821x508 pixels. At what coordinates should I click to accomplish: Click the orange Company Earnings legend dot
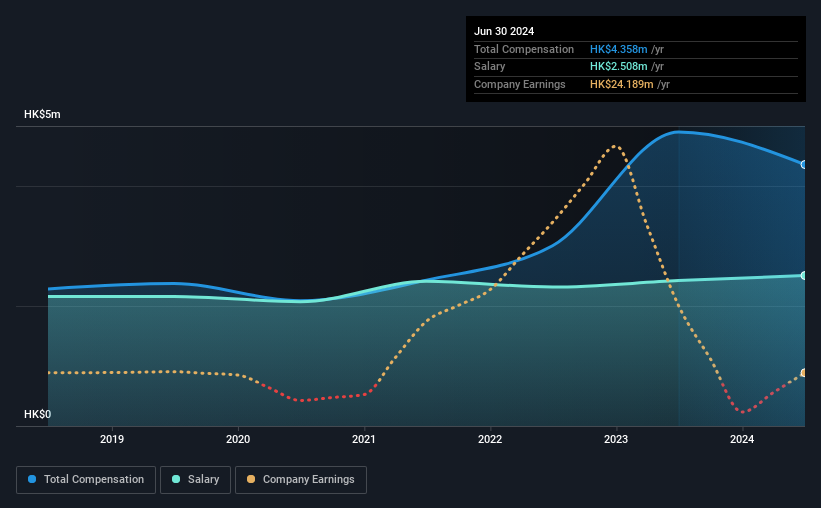pos(251,479)
